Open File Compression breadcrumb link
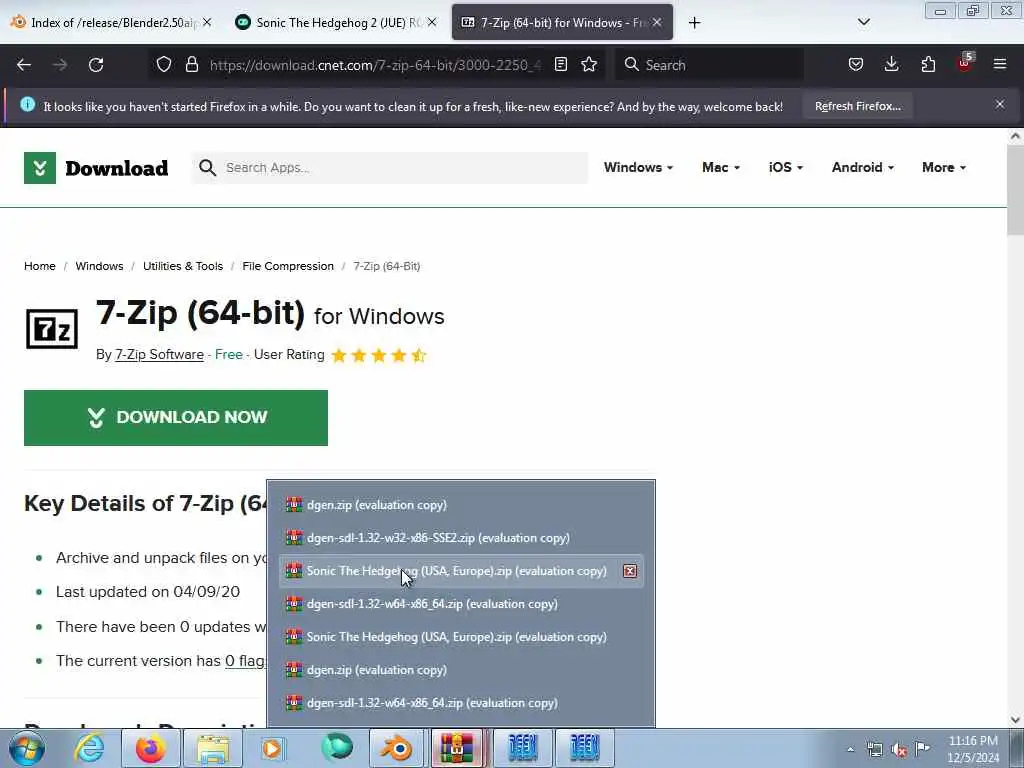This screenshot has height=768, width=1024. (x=288, y=266)
